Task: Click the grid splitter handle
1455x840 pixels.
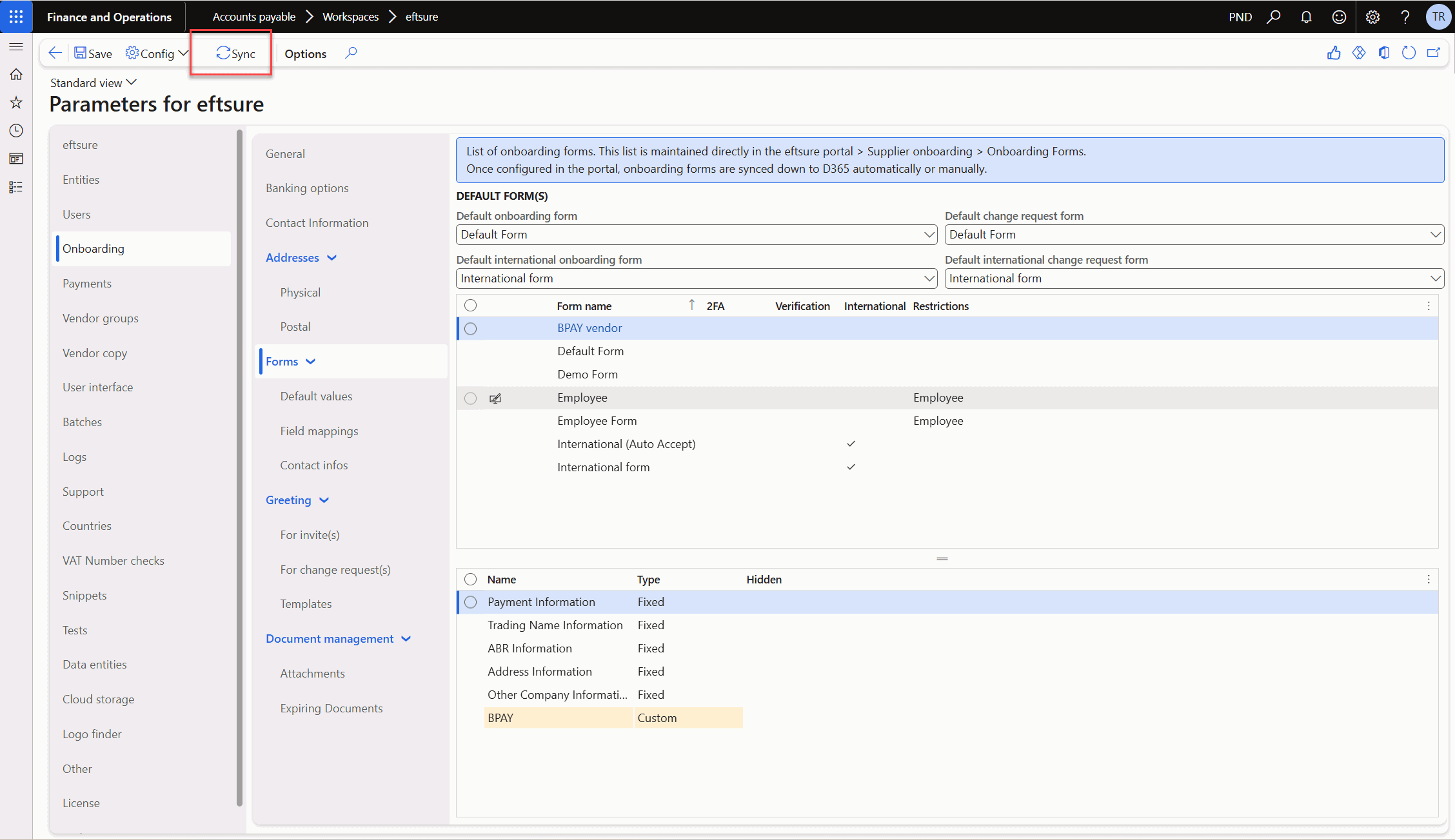Action: tap(942, 558)
